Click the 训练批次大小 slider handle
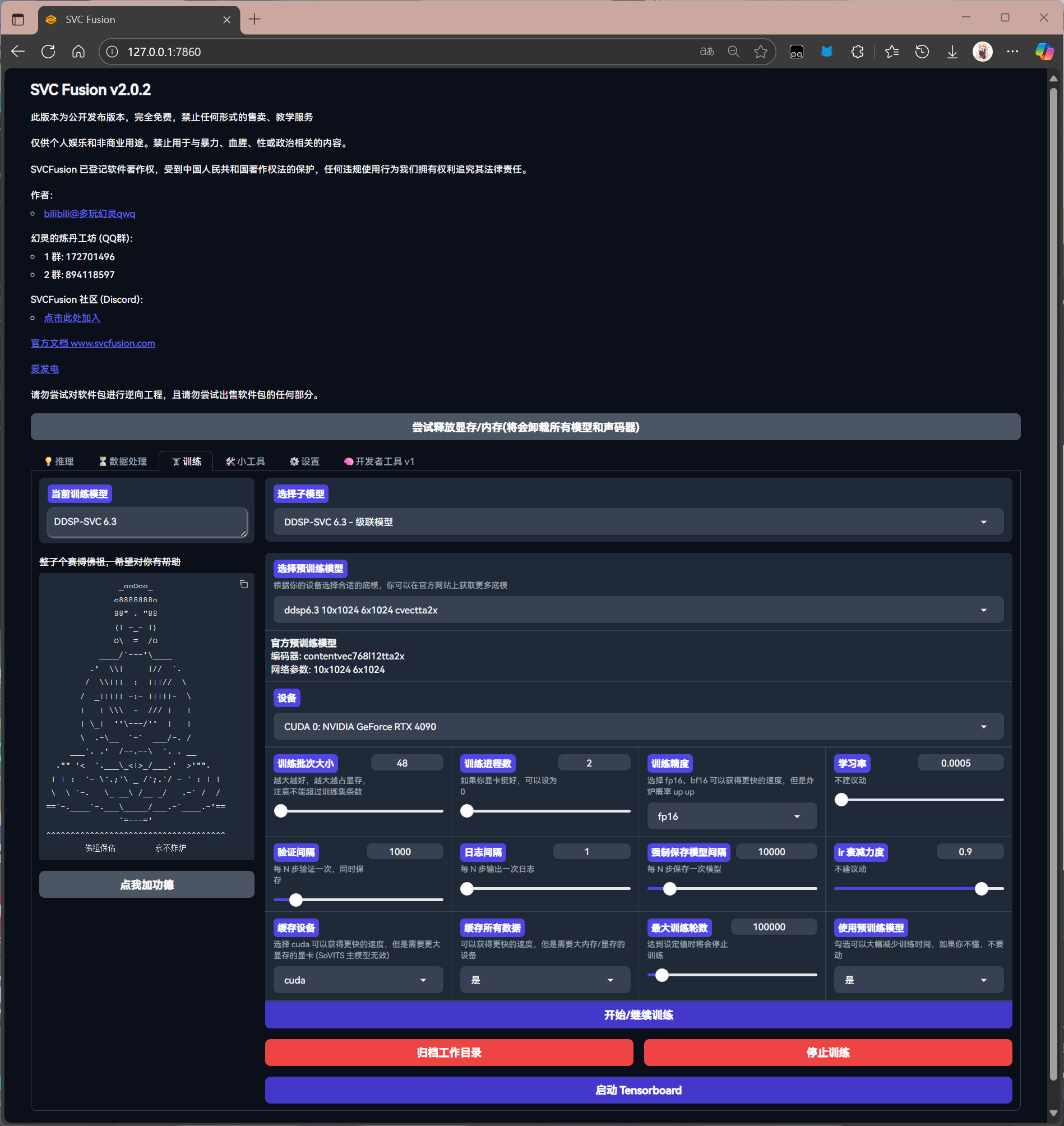Image resolution: width=1064 pixels, height=1126 pixels. 281,811
